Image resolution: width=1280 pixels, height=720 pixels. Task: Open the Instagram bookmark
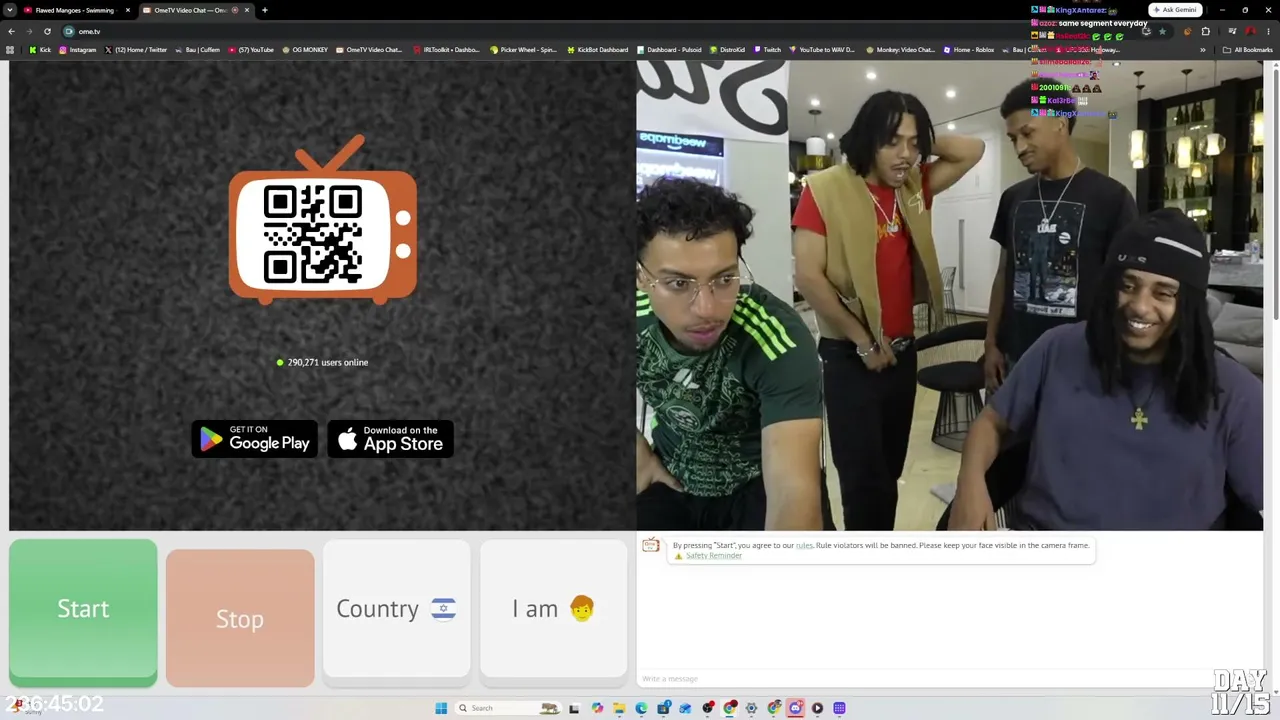click(78, 50)
